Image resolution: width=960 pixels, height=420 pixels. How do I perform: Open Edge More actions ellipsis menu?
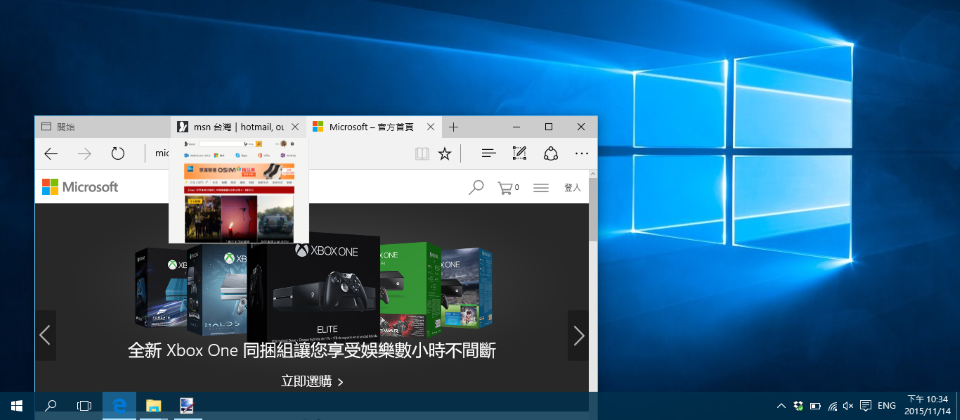click(x=582, y=154)
